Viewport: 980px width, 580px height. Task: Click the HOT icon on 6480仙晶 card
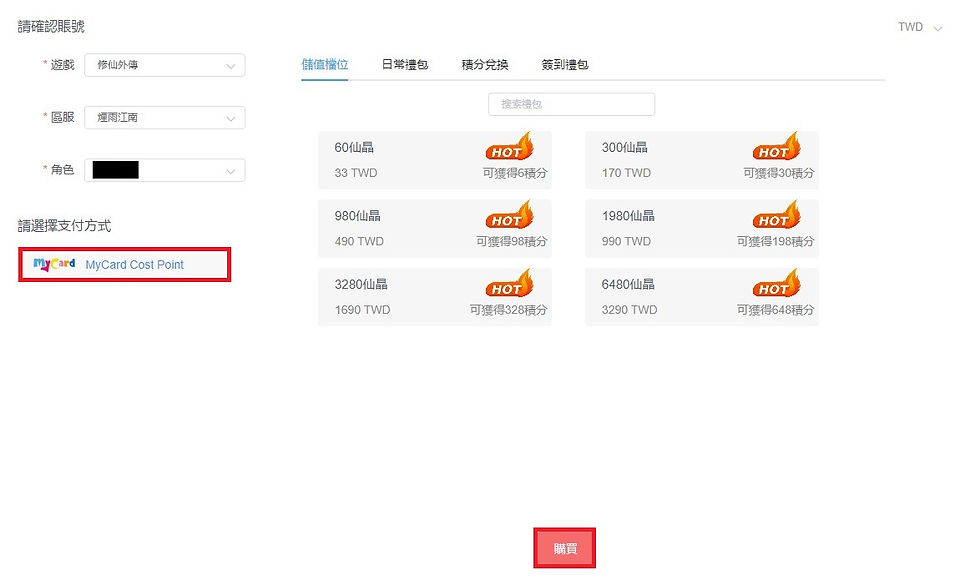tap(776, 283)
